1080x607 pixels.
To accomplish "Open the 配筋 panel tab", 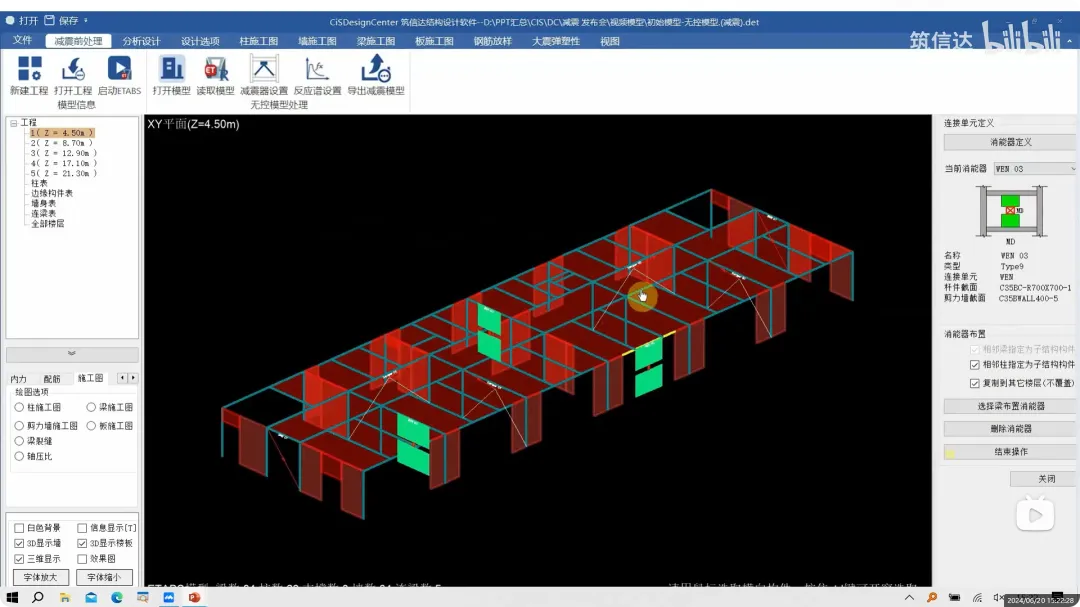I will tap(52, 379).
